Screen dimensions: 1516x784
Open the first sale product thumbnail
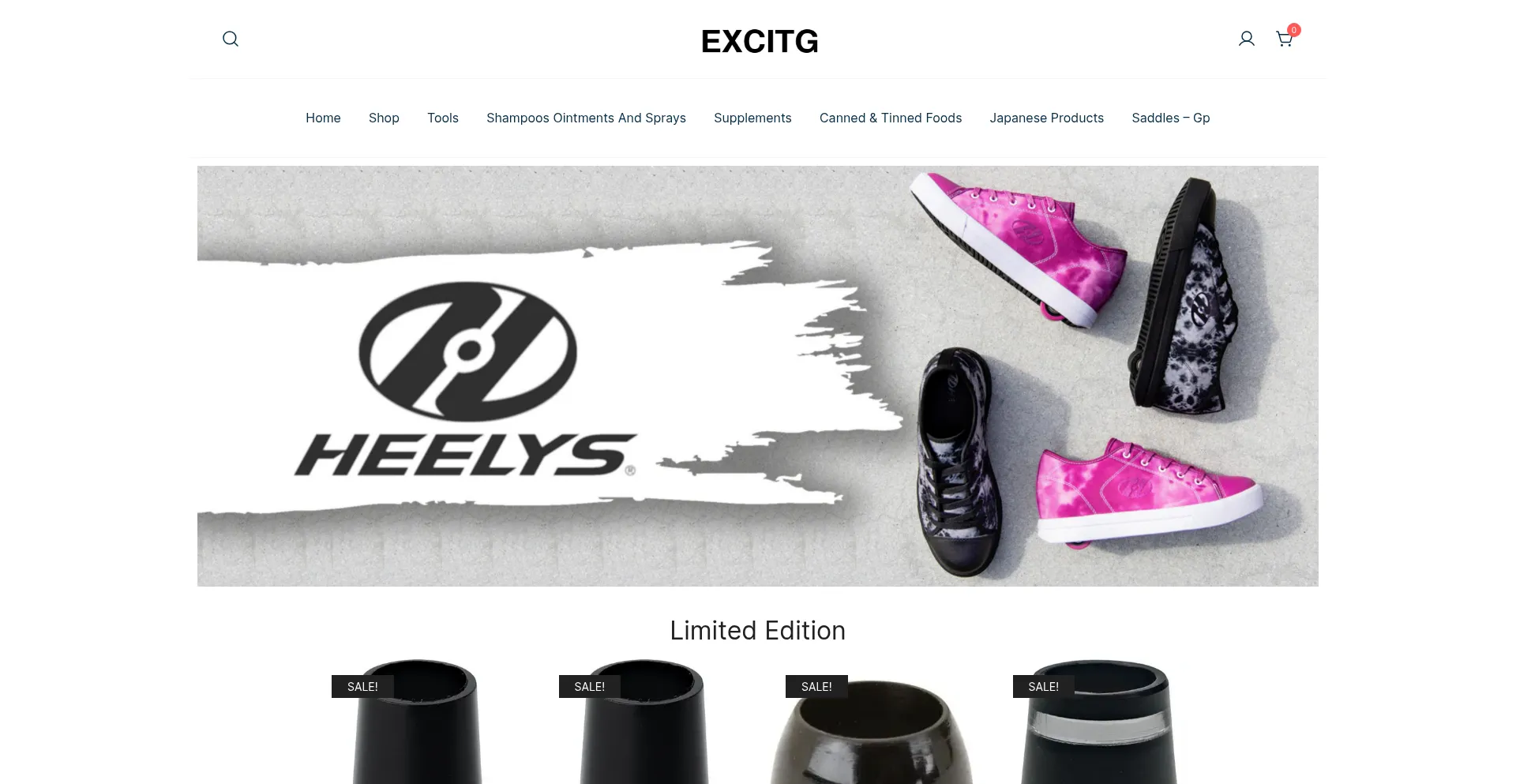tap(417, 722)
